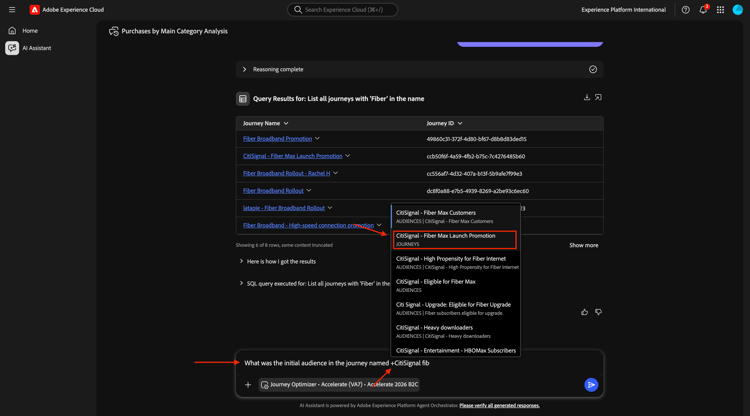Click journey ID 49860c31 for Fiber Broadband Promotion

[476, 139]
